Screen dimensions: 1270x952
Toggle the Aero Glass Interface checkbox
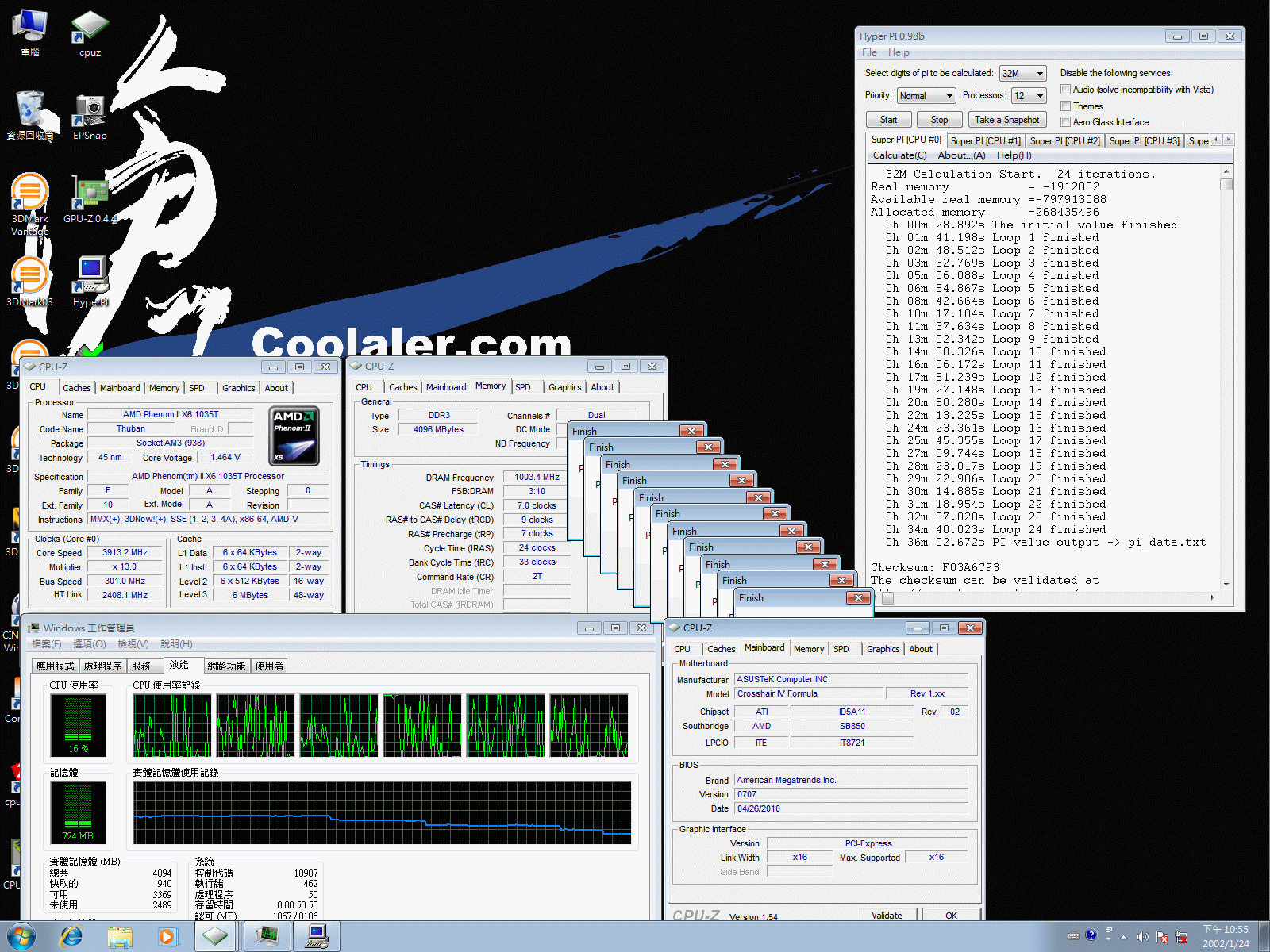1066,122
